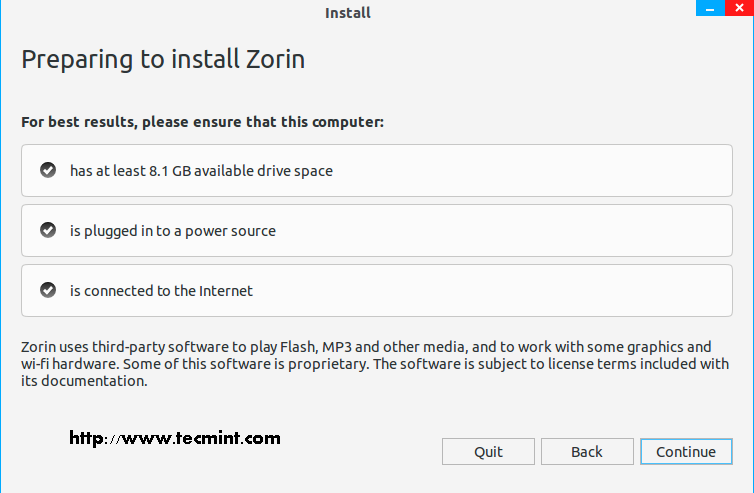Minimize the Install window
Screen dimensions: 754x493
coord(707,9)
